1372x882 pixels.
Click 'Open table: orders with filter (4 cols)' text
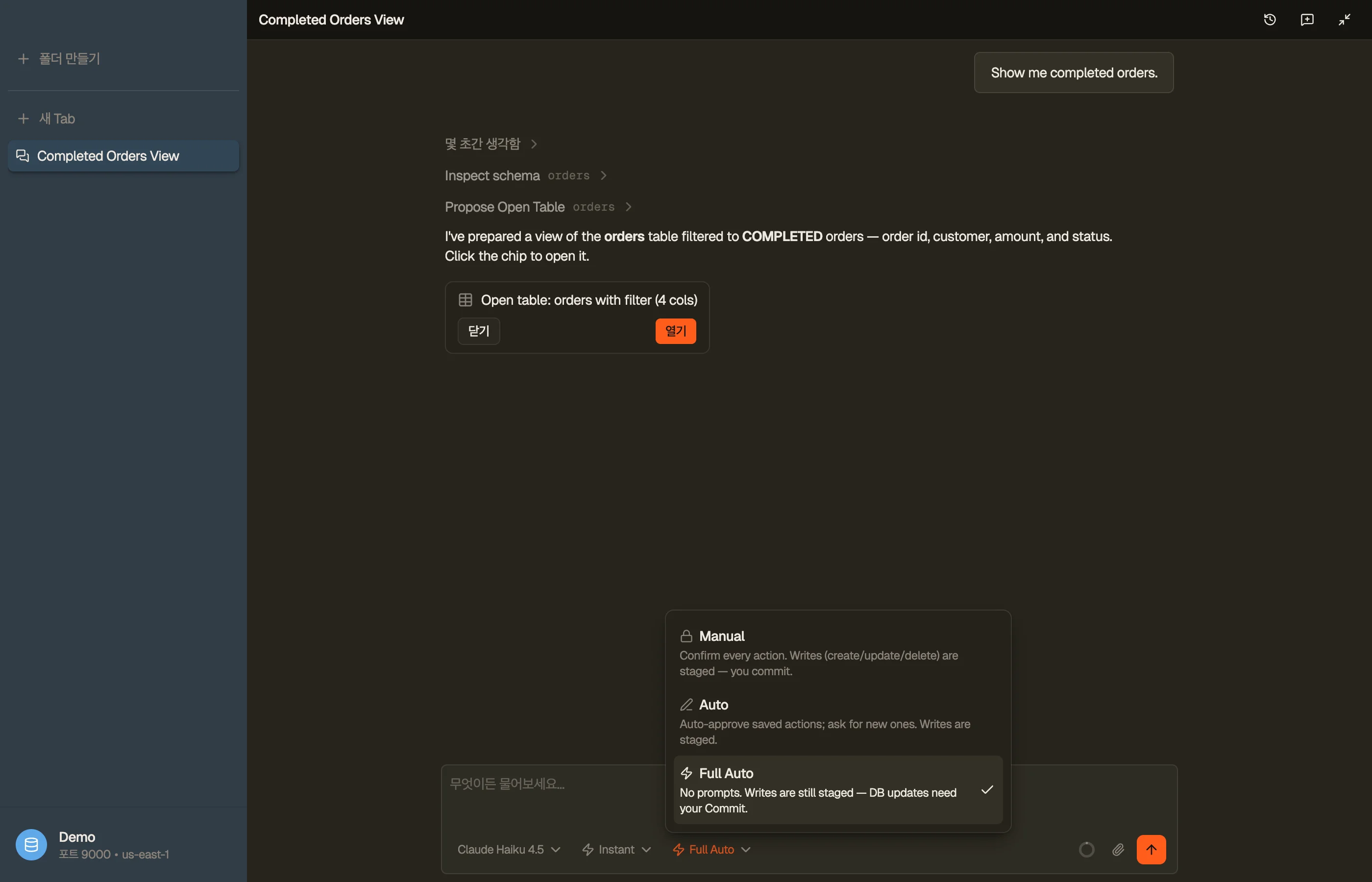(589, 300)
